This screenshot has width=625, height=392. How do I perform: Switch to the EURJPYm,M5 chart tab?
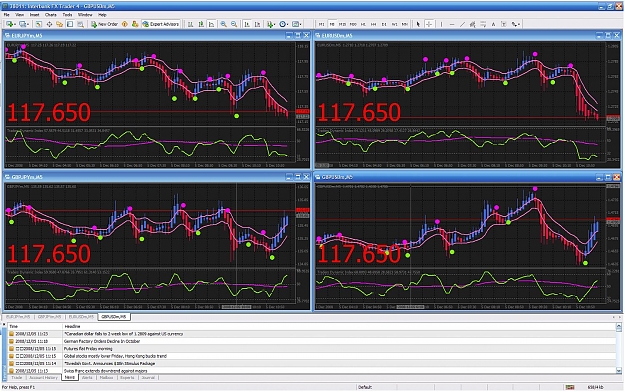coord(18,317)
